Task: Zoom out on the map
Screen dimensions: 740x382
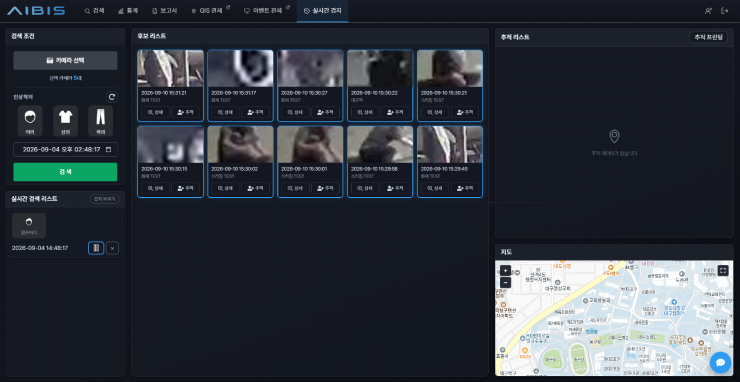Action: [505, 282]
